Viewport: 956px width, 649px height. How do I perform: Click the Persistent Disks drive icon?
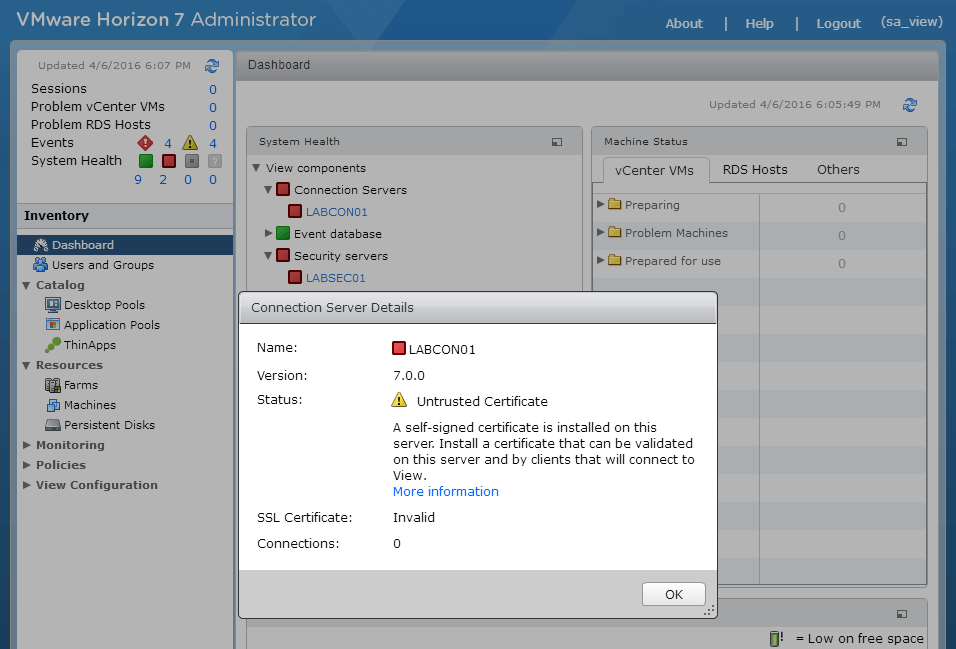tap(53, 425)
